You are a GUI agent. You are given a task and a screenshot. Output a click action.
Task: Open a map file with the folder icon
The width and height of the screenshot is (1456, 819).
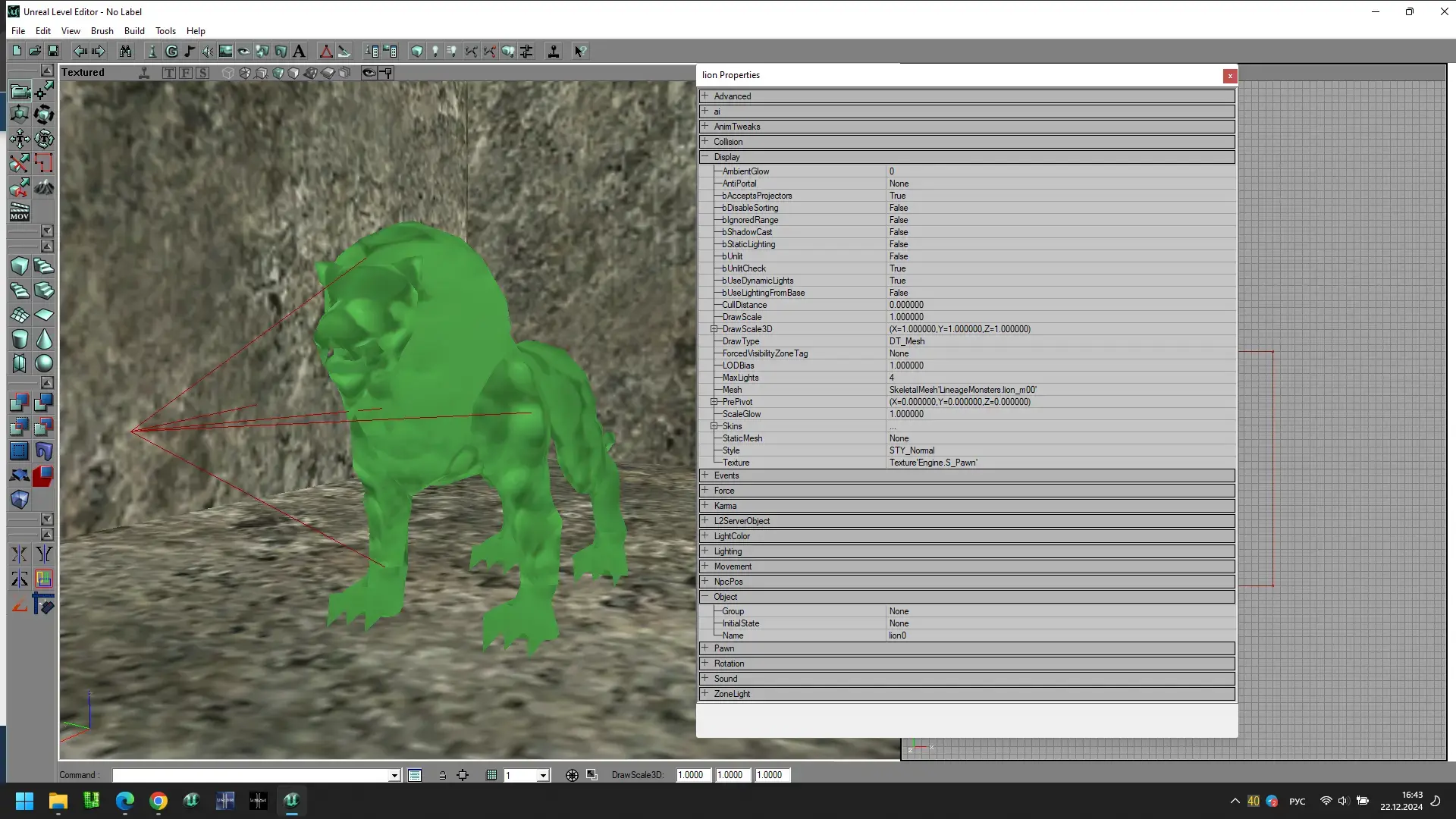[x=35, y=51]
